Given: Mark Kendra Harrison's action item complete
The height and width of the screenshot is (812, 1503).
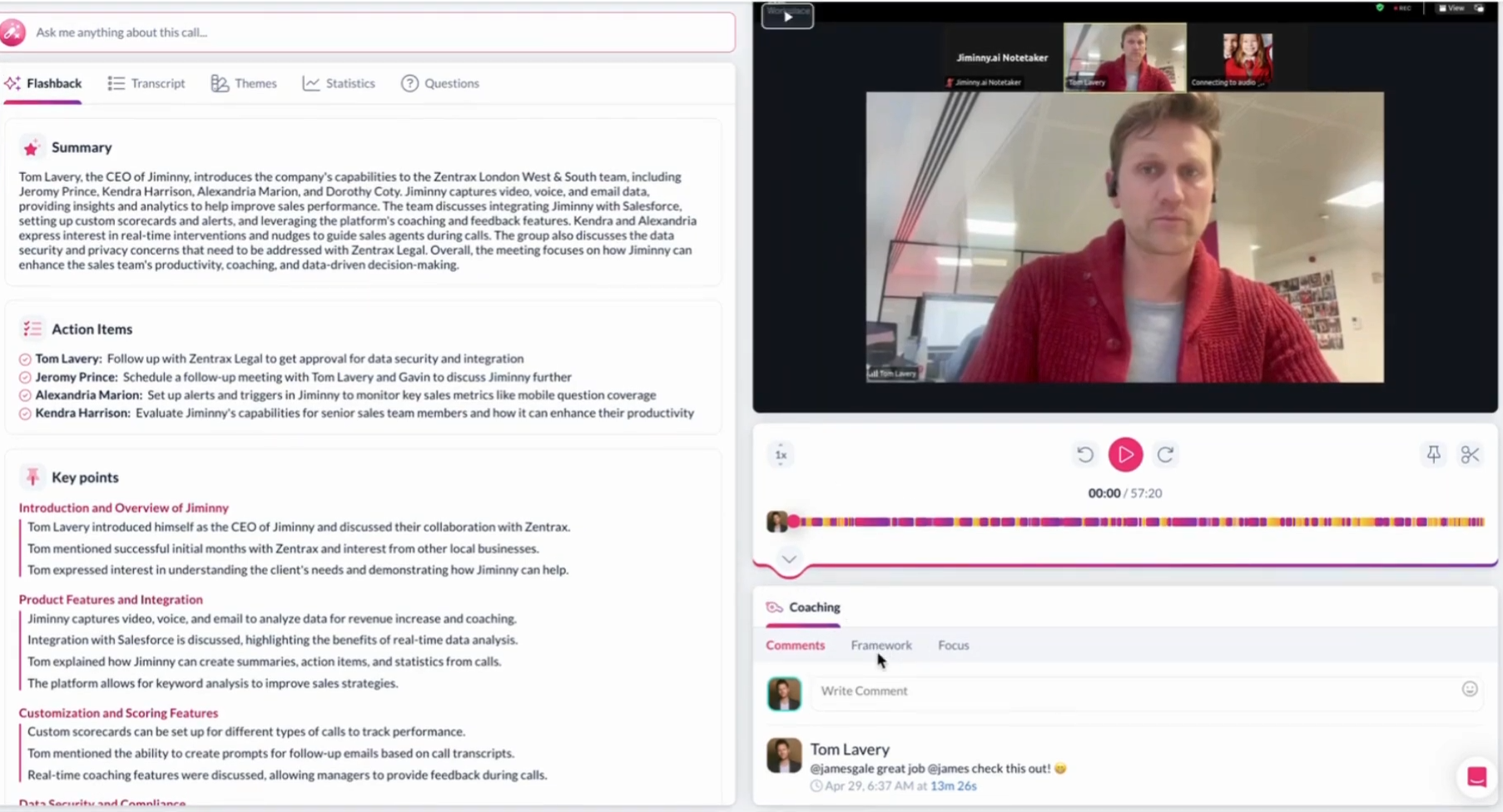Looking at the screenshot, I should coord(25,413).
